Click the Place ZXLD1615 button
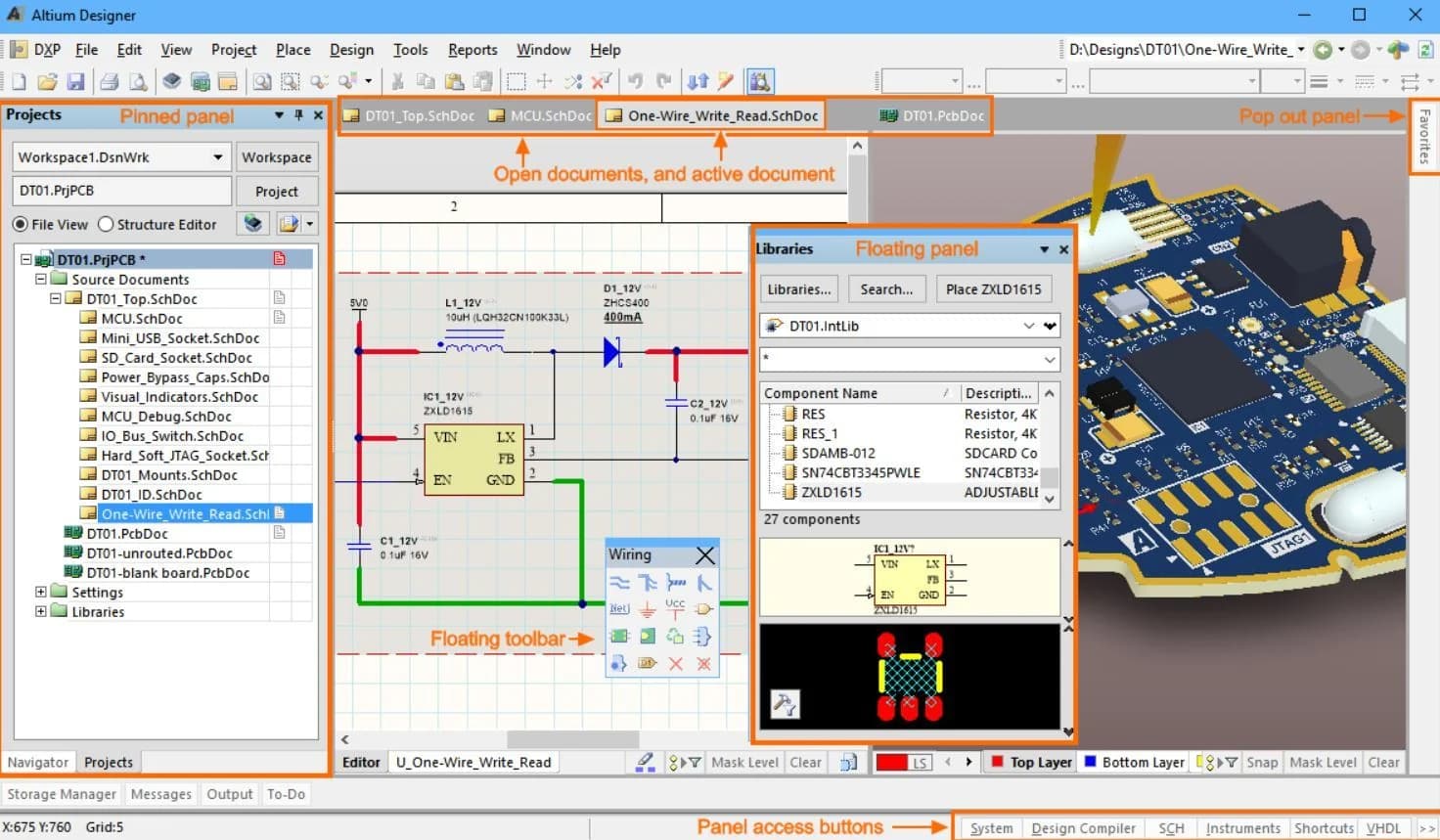Viewport: 1440px width, 840px height. coord(993,288)
